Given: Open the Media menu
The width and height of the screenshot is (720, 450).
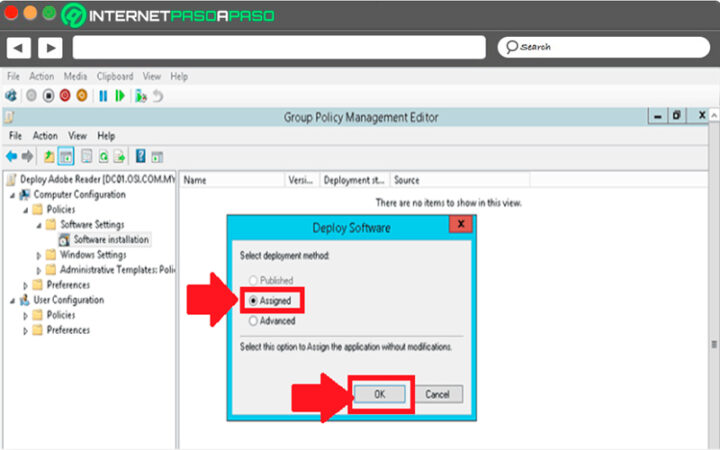Looking at the screenshot, I should click(75, 76).
